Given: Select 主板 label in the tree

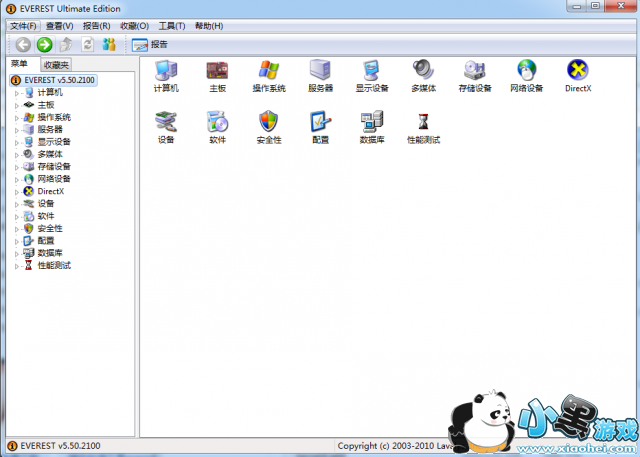Looking at the screenshot, I should [x=46, y=105].
